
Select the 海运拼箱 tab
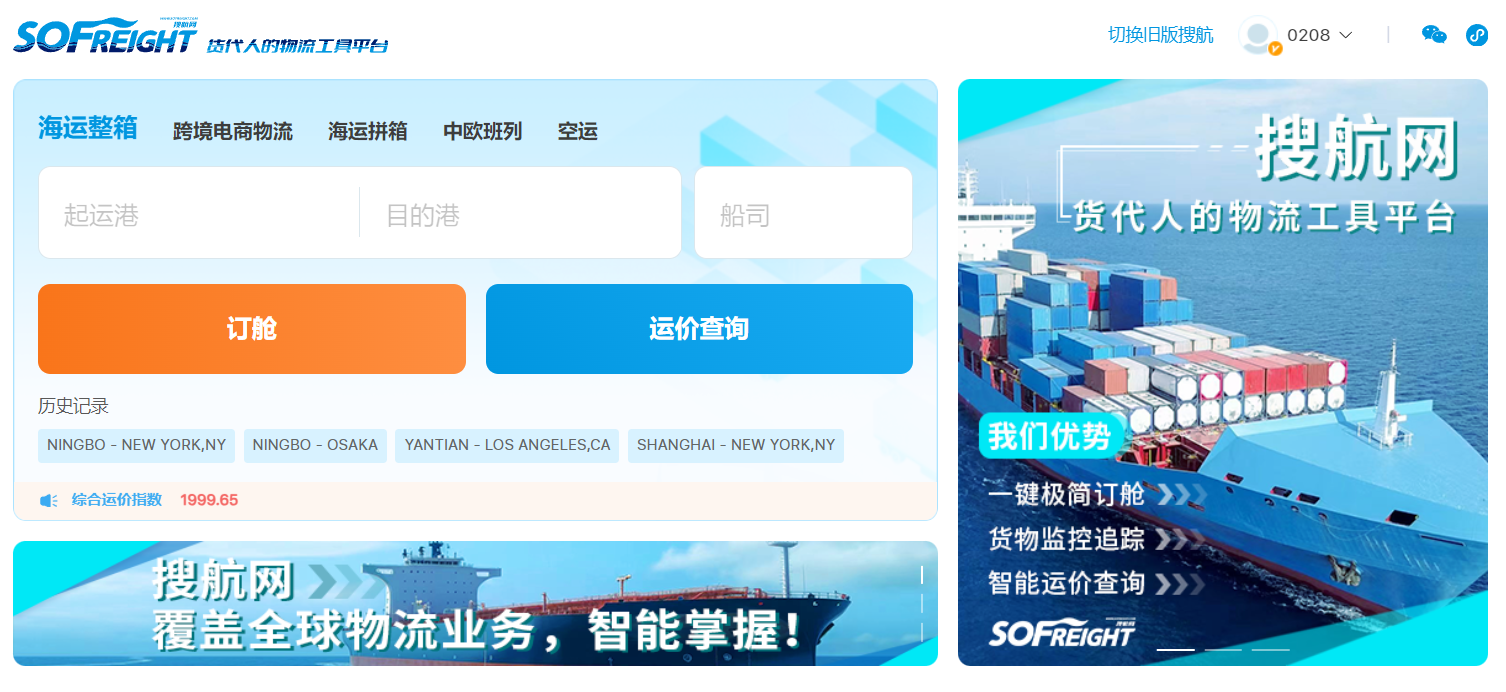pyautogui.click(x=367, y=132)
